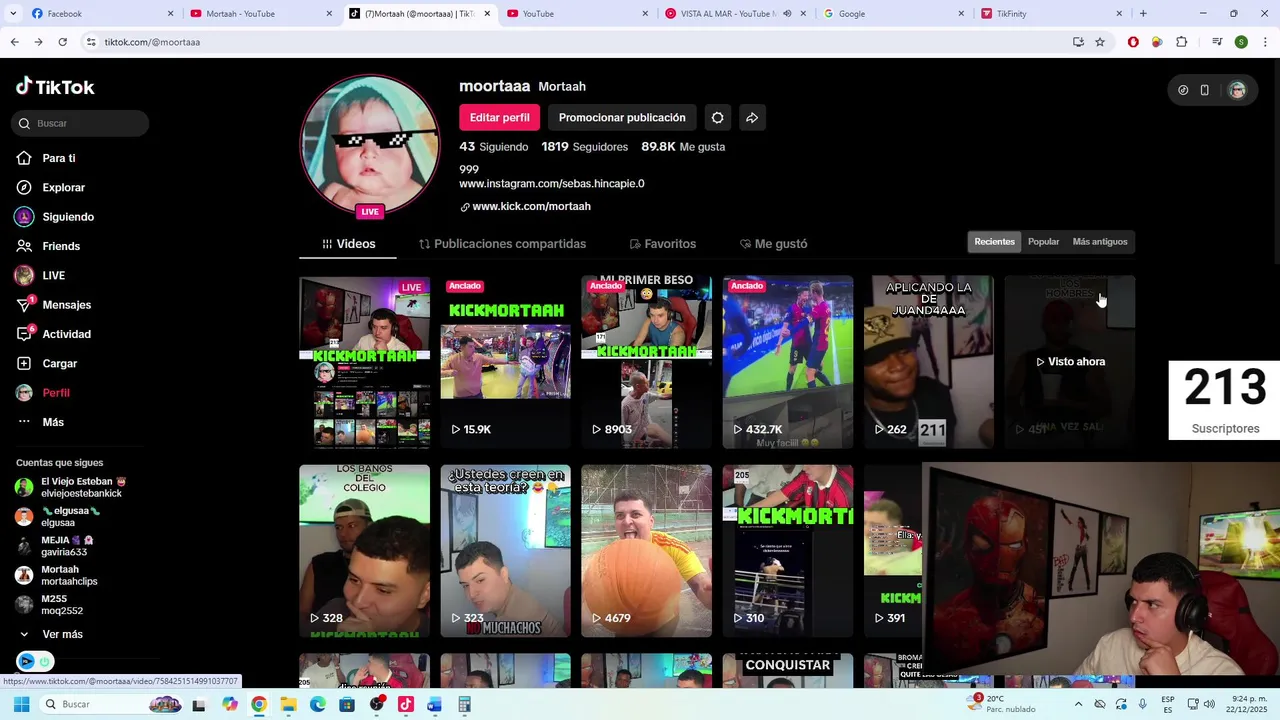Viewport: 1280px width, 720px height.
Task: Open the pinned video with 432.7K views
Action: click(788, 362)
